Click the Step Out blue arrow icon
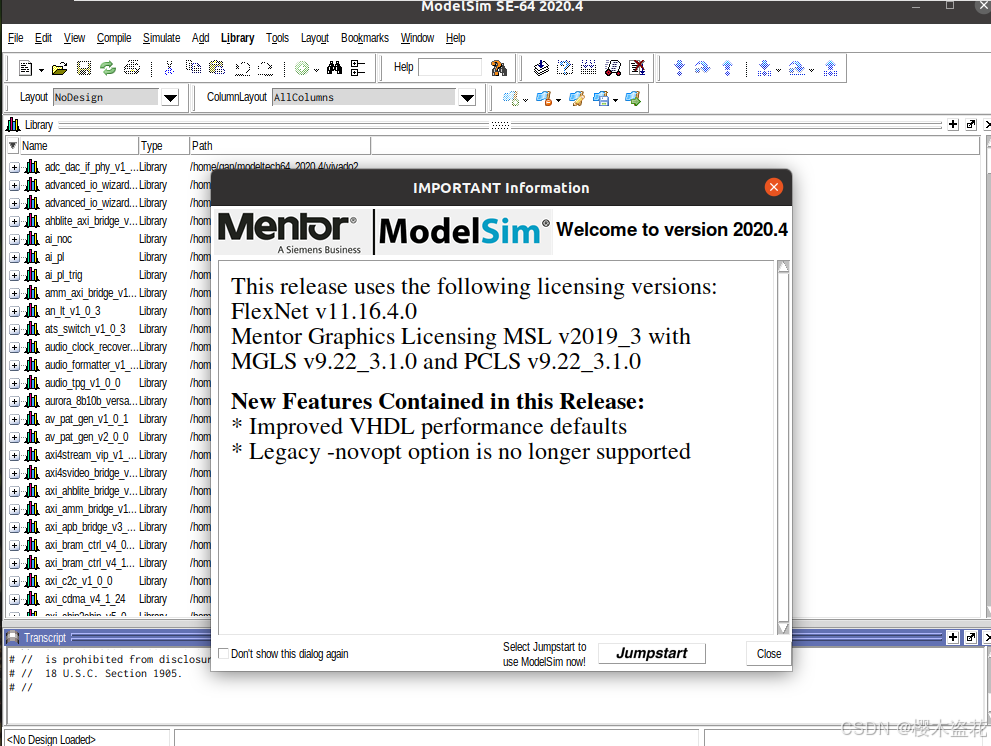 (727, 68)
